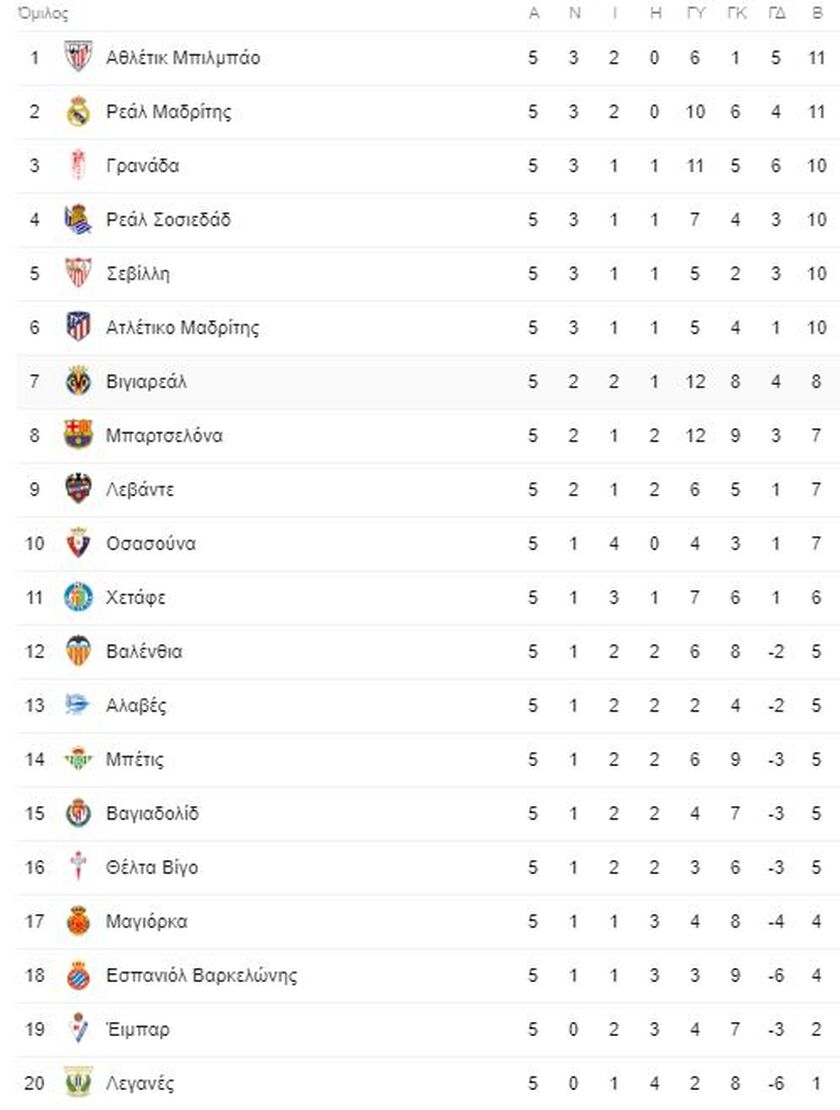This screenshot has height=1110, width=840.
Task: Click the Real Sociedad club crest
Action: (x=78, y=219)
